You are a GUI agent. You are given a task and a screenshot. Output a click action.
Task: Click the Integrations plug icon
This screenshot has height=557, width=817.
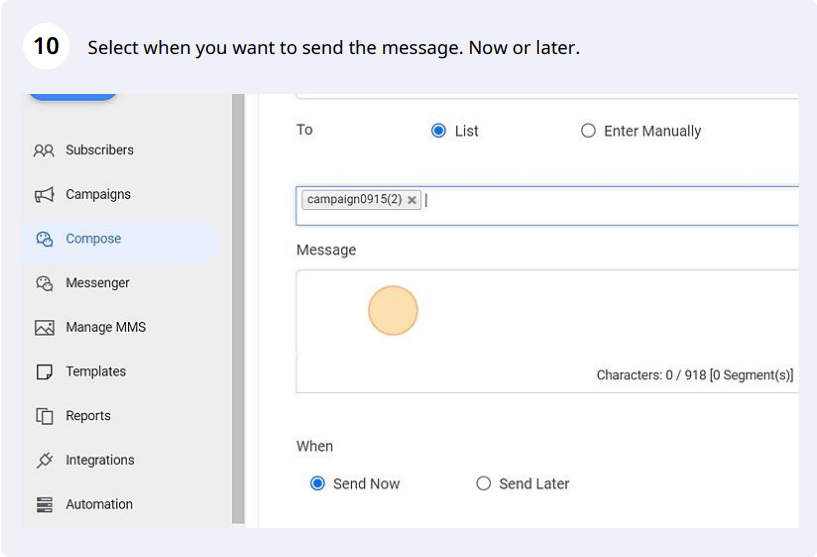coord(44,460)
